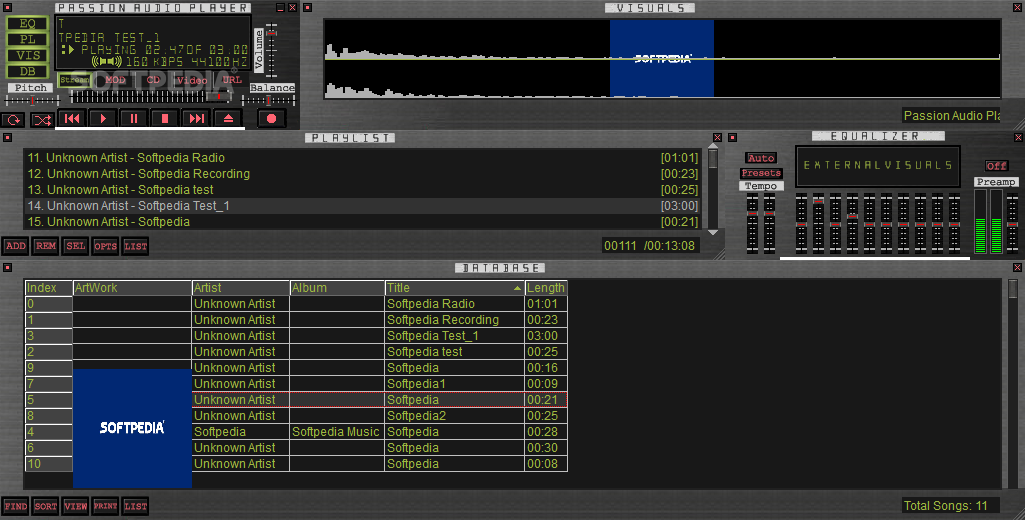Viewport: 1025px width, 520px height.
Task: Click the REM button in playlist
Action: [x=45, y=246]
